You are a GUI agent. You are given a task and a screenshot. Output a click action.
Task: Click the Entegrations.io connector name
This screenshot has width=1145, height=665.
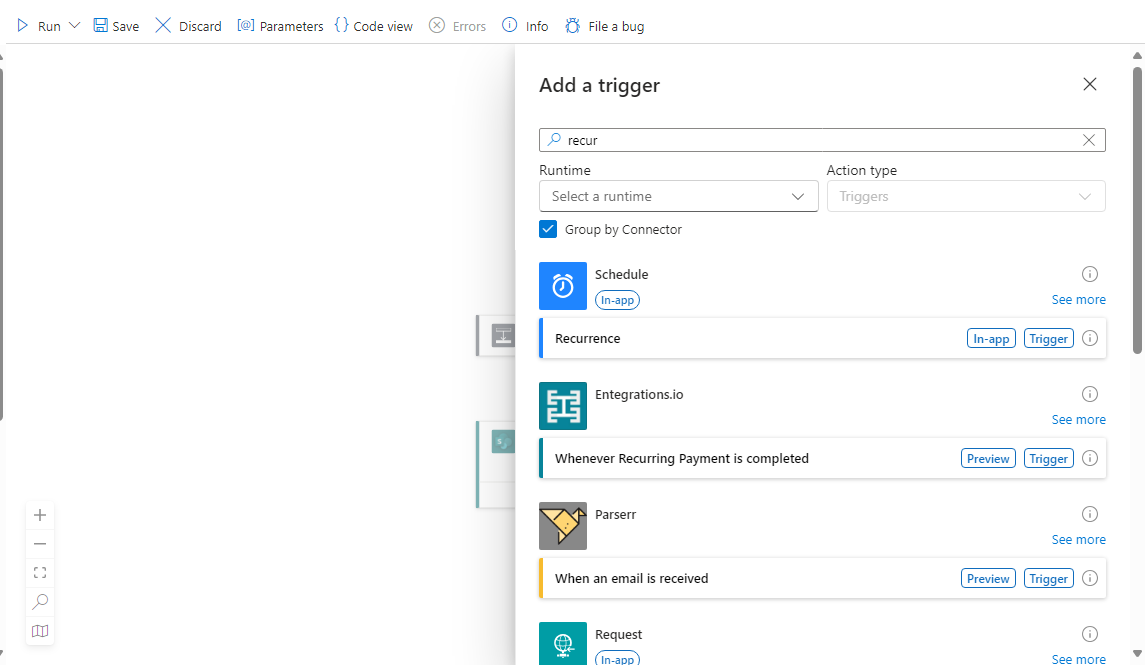(x=639, y=394)
